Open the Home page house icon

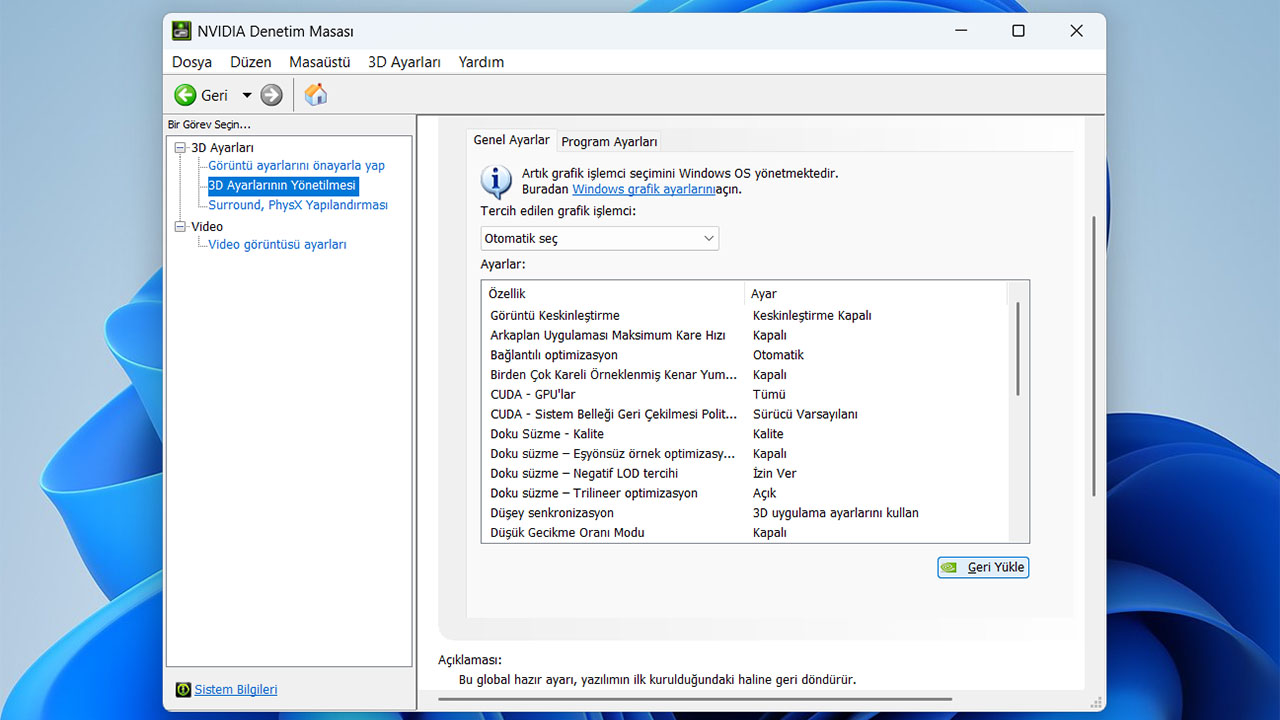pyautogui.click(x=316, y=95)
